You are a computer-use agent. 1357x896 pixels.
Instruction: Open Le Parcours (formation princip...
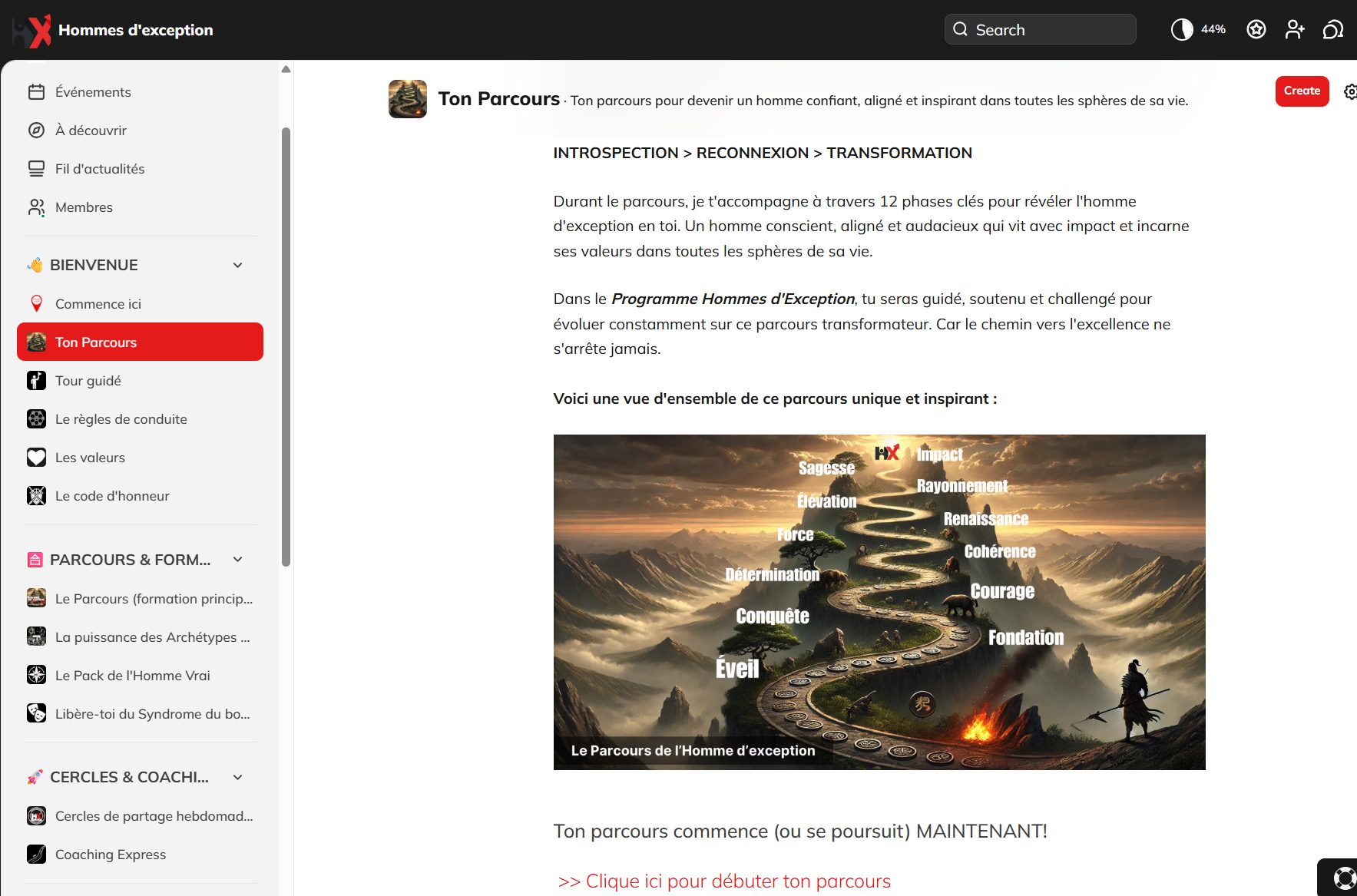[140, 598]
